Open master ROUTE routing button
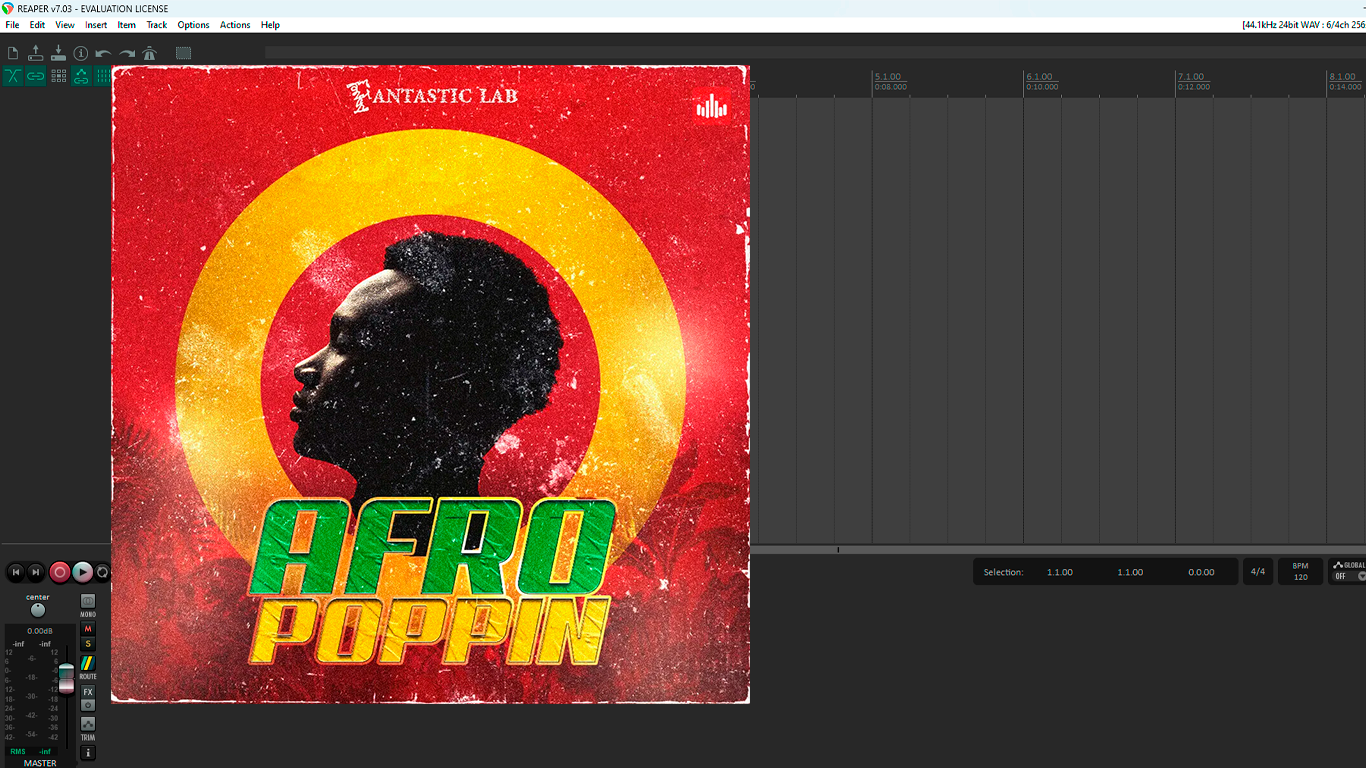The height and width of the screenshot is (768, 1366). pyautogui.click(x=88, y=663)
